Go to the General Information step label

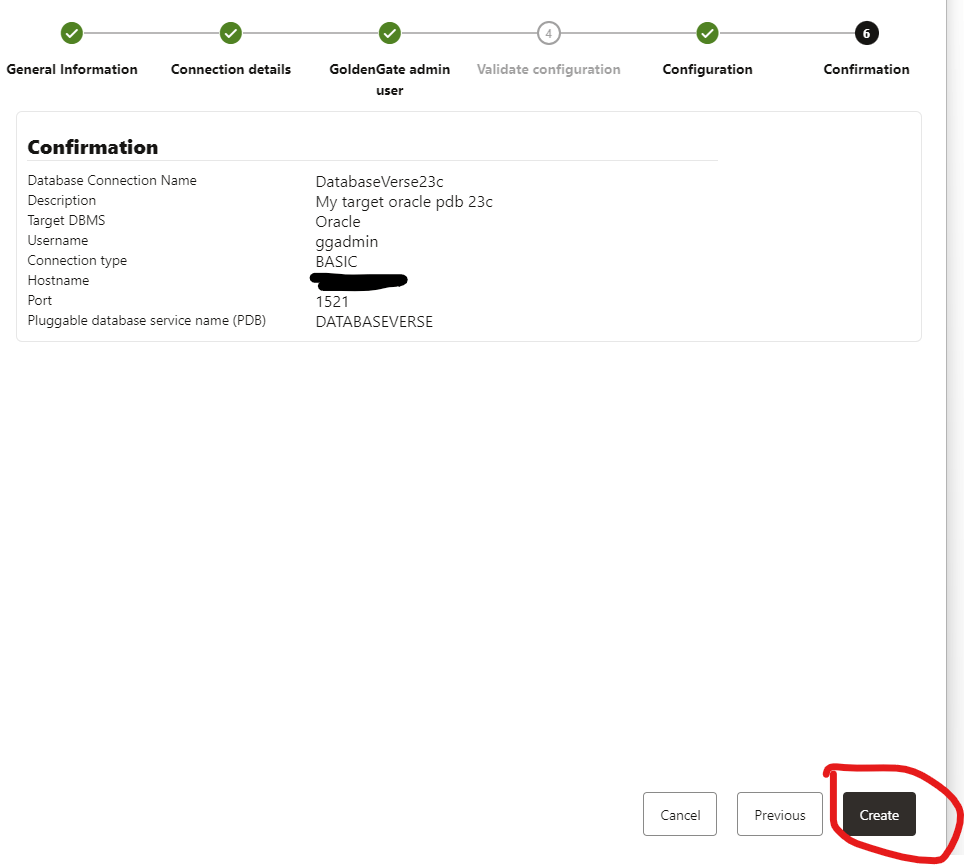pos(72,69)
